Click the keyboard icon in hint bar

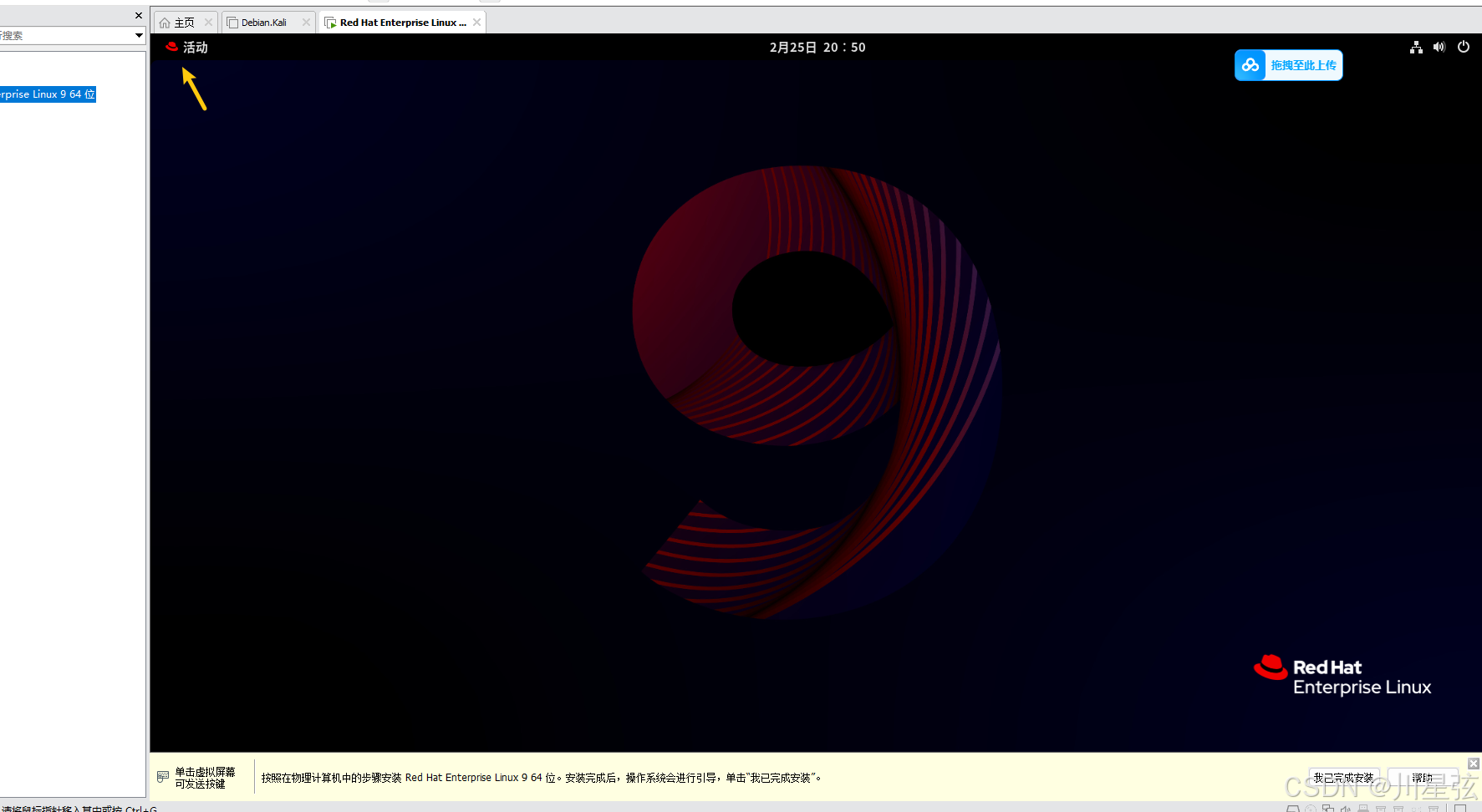coord(163,777)
